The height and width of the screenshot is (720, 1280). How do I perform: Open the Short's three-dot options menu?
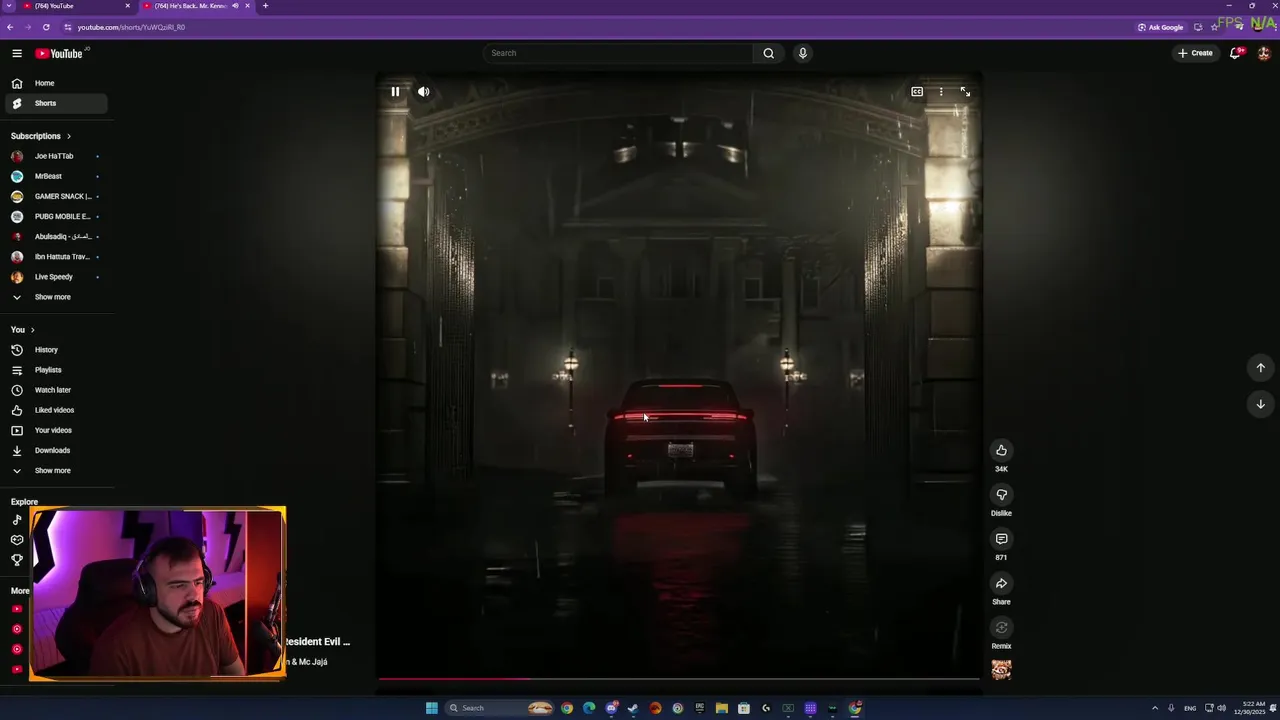point(941,92)
